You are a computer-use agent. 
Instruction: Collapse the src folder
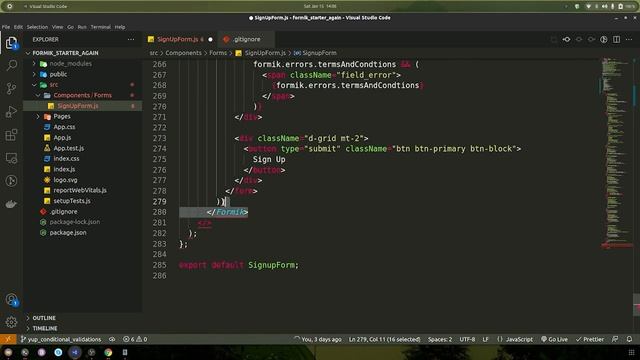54,85
